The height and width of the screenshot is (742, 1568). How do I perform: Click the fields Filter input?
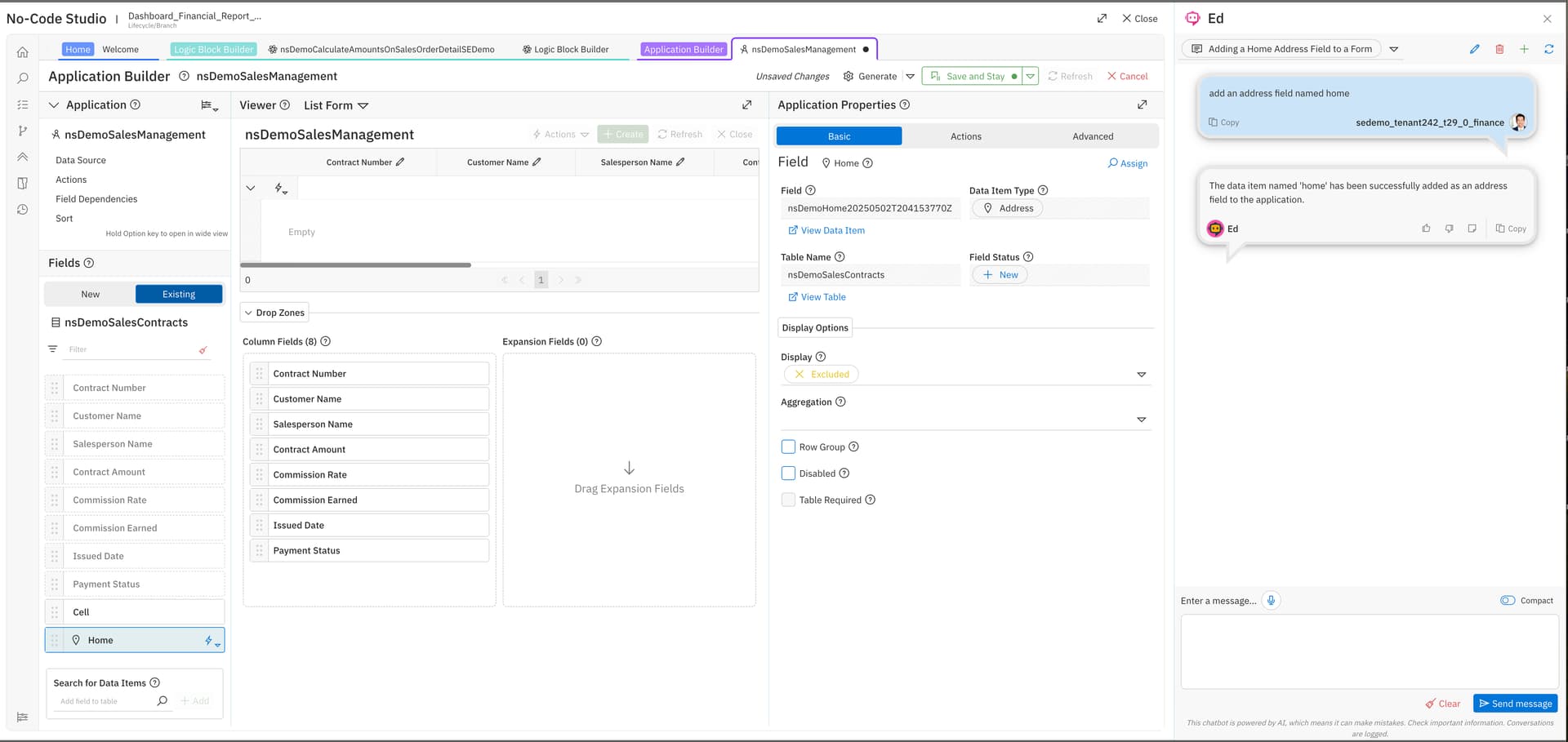[x=131, y=349]
